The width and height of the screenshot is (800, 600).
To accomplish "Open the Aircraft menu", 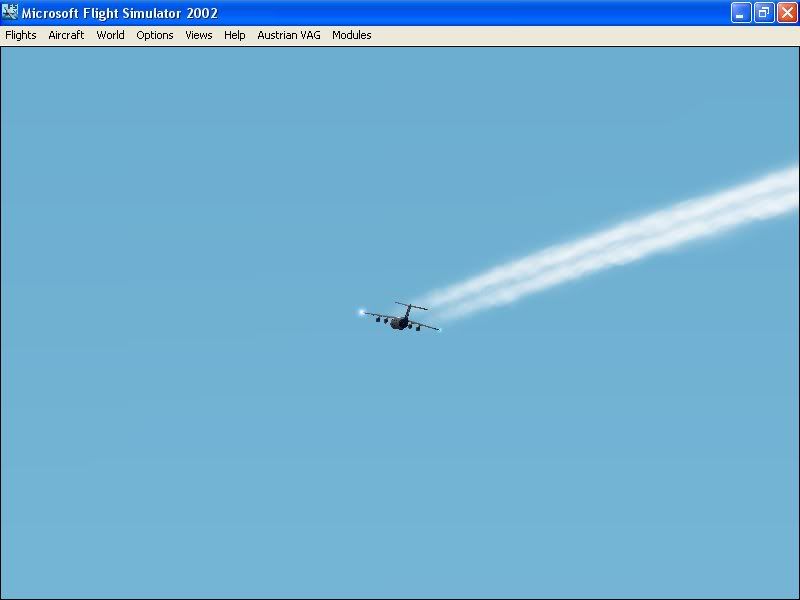I will pos(66,35).
